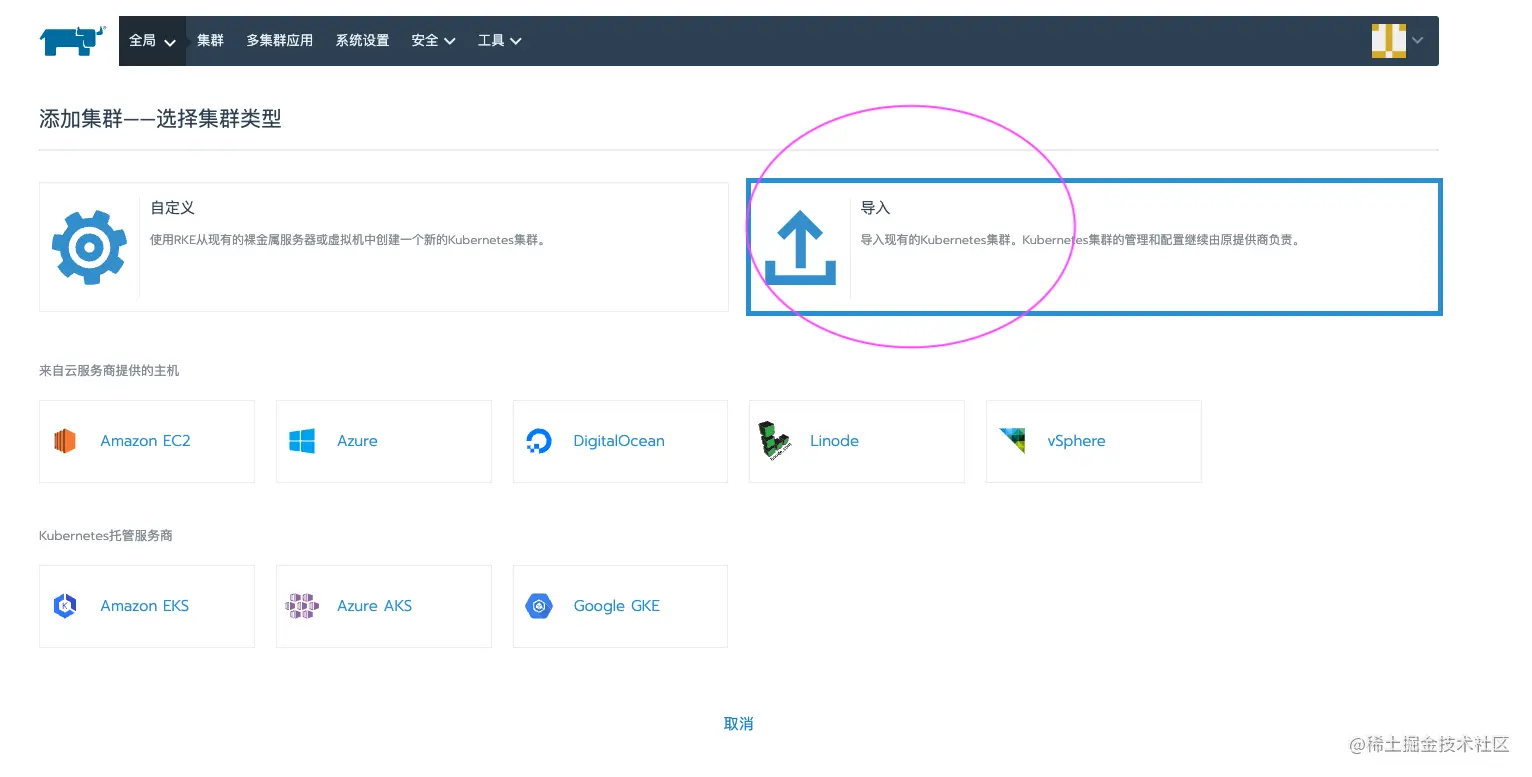Click the import upload arrow icon
Screen dimensions: 1532x777
pos(800,247)
